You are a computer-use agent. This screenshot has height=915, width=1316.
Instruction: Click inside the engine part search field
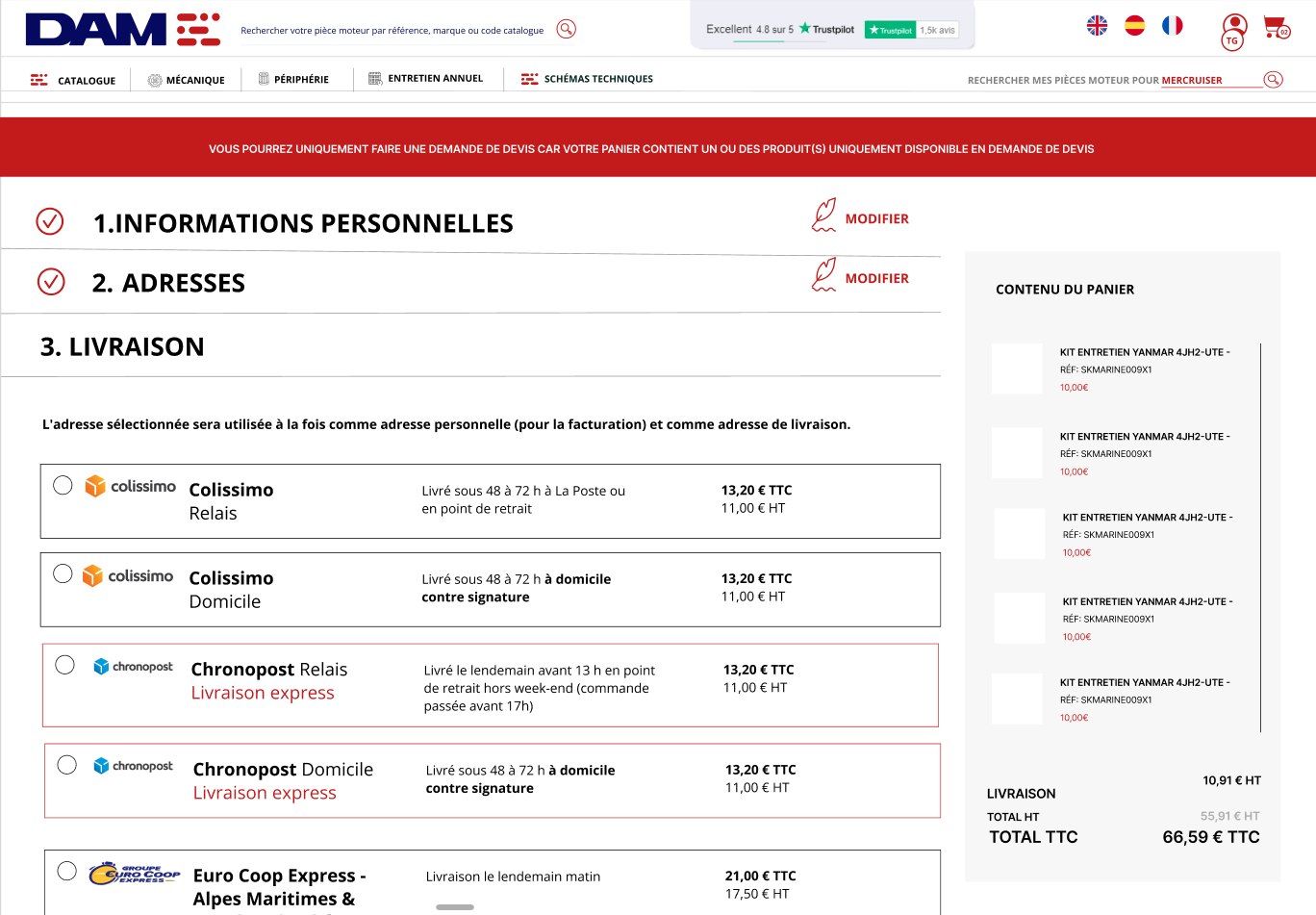point(392,31)
